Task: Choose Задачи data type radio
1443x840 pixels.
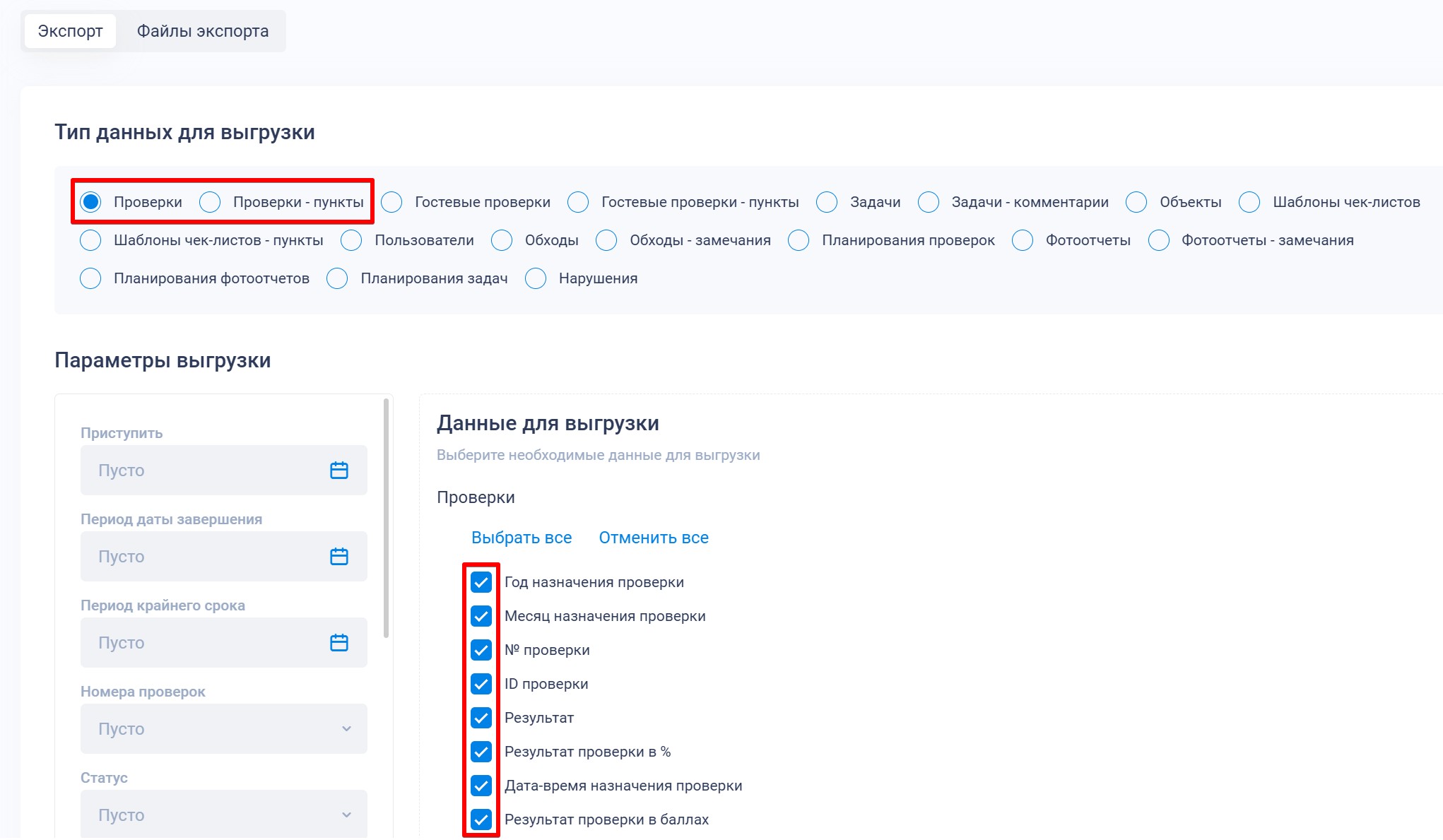Action: (x=827, y=202)
